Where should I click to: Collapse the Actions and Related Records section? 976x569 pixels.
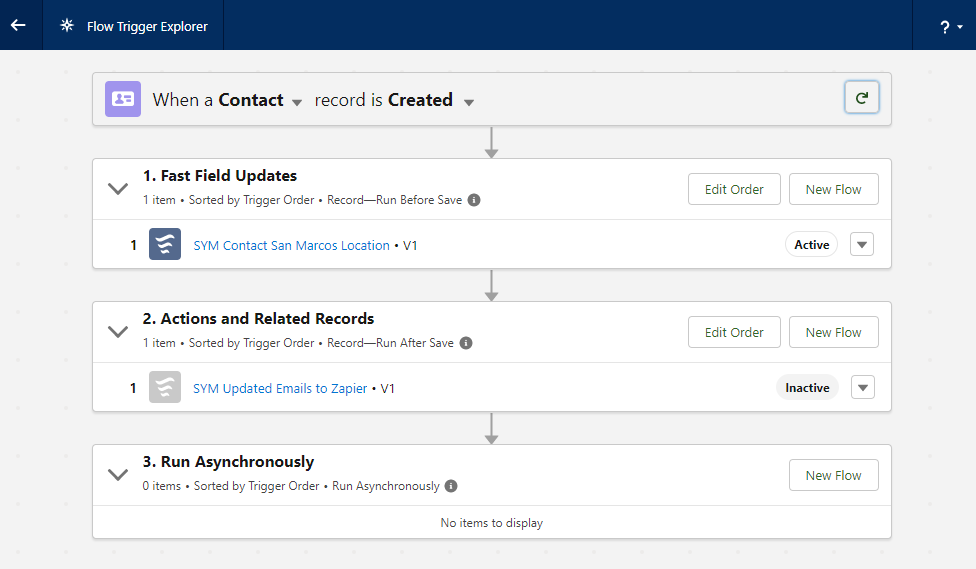tap(118, 331)
